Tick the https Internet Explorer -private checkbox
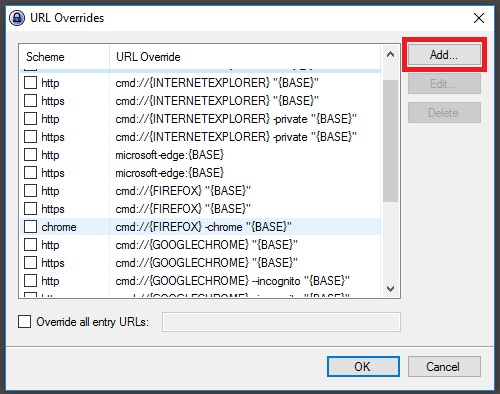This screenshot has height=394, width=500. click(x=30, y=137)
